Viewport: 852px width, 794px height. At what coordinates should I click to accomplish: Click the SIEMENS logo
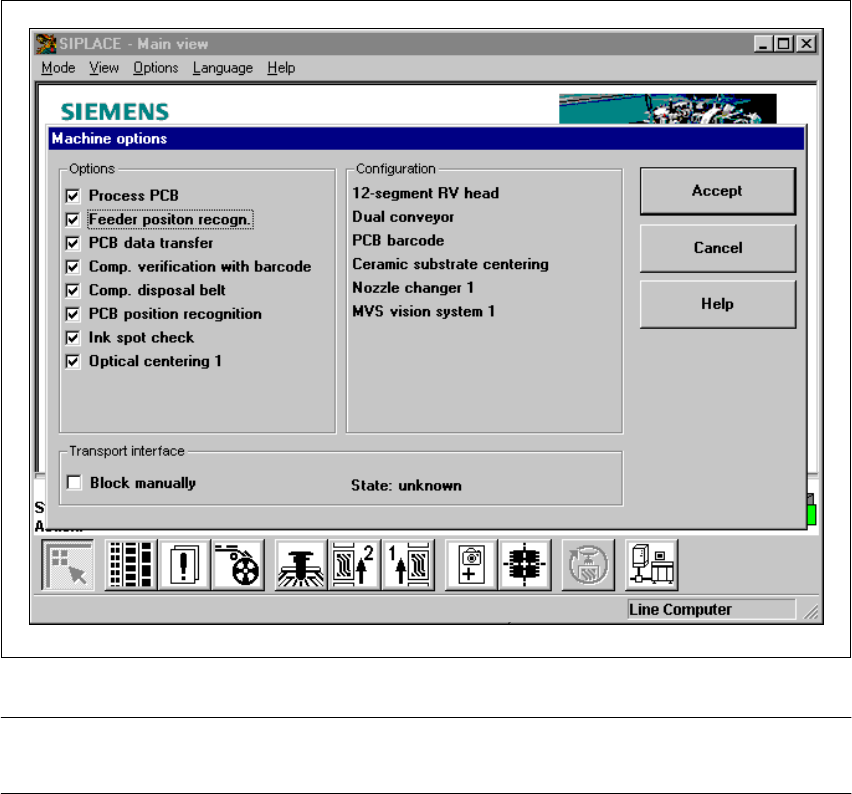point(115,111)
